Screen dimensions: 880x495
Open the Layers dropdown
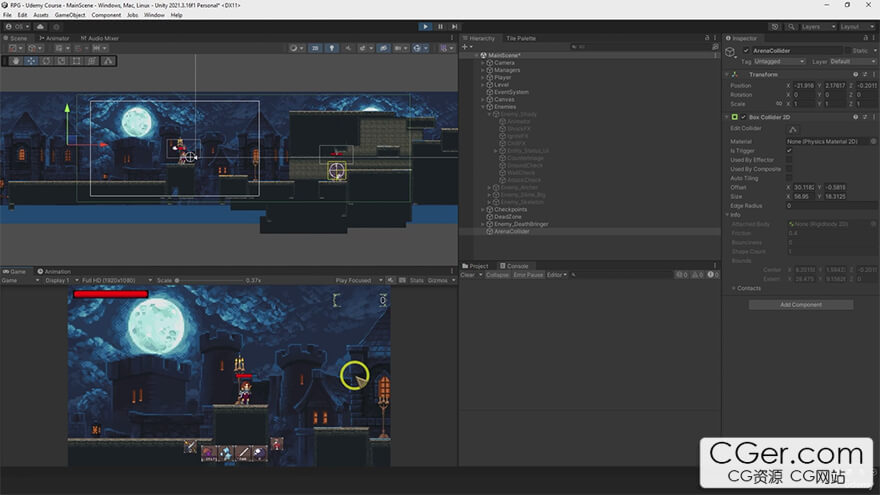(818, 26)
